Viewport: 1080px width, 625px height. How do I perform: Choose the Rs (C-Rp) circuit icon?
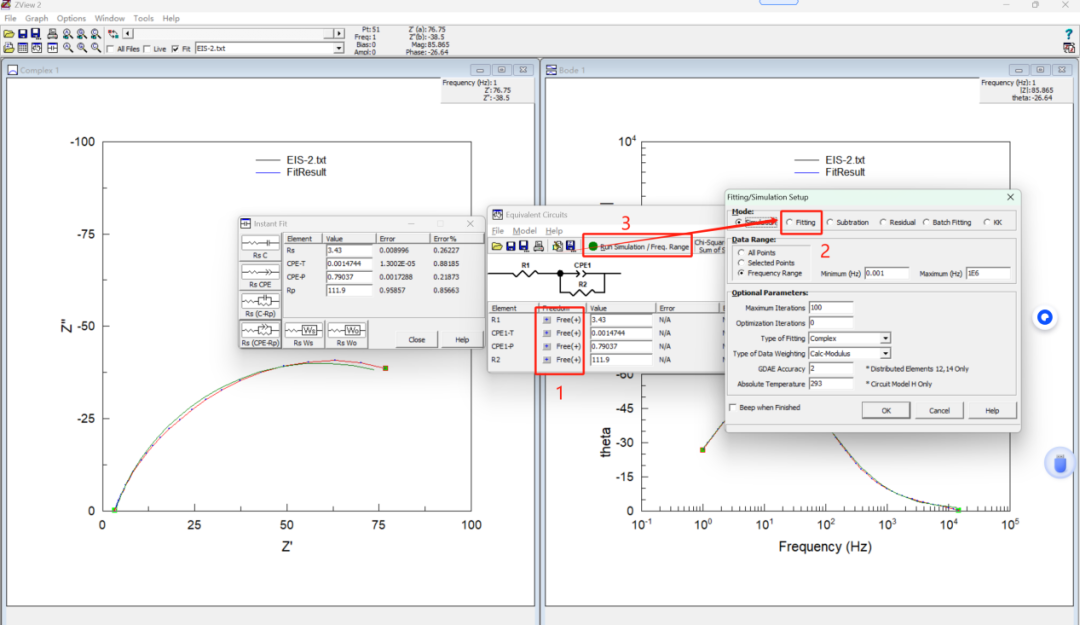(x=260, y=305)
